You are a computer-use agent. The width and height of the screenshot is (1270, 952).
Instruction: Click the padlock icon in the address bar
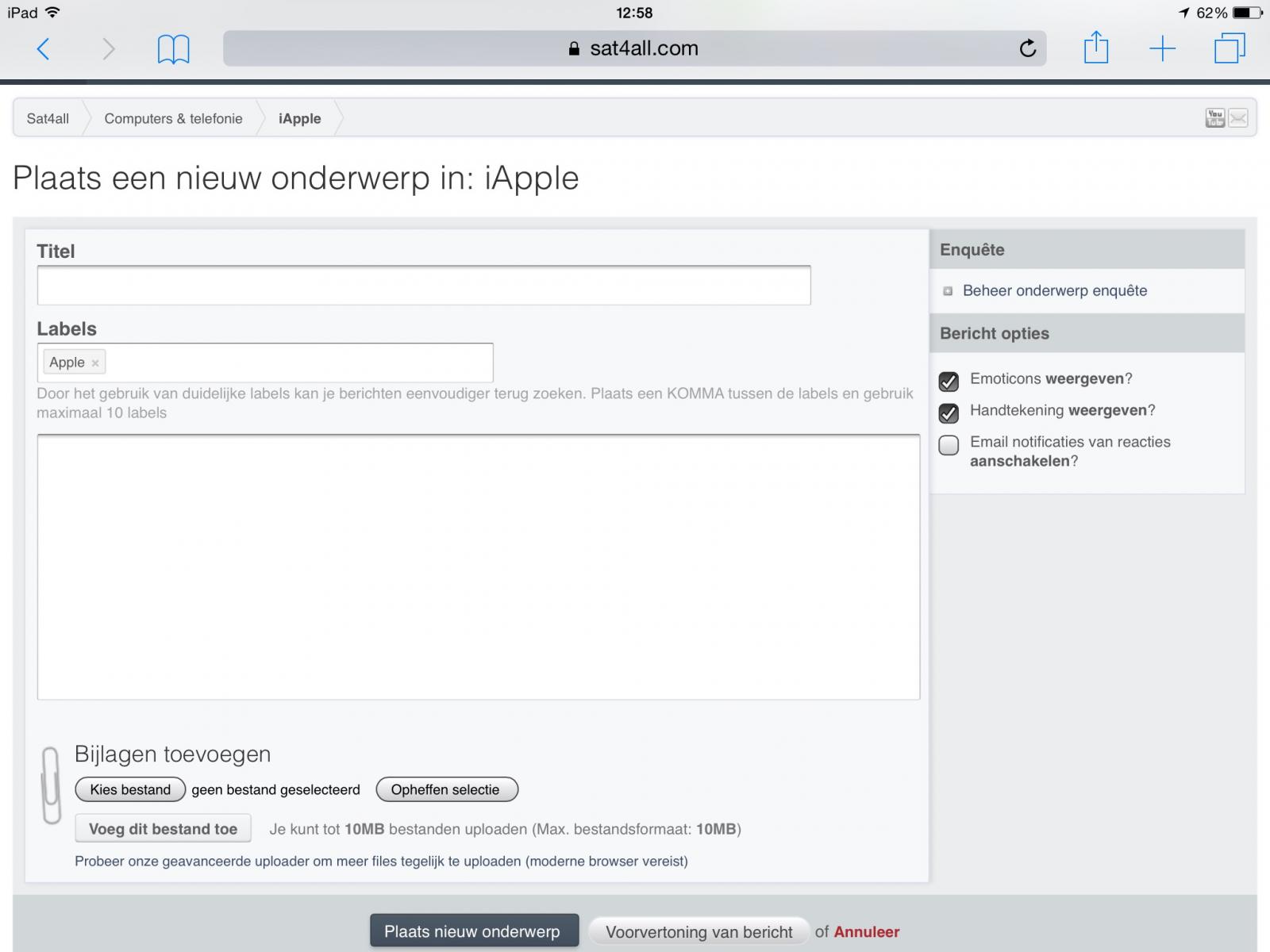point(575,48)
